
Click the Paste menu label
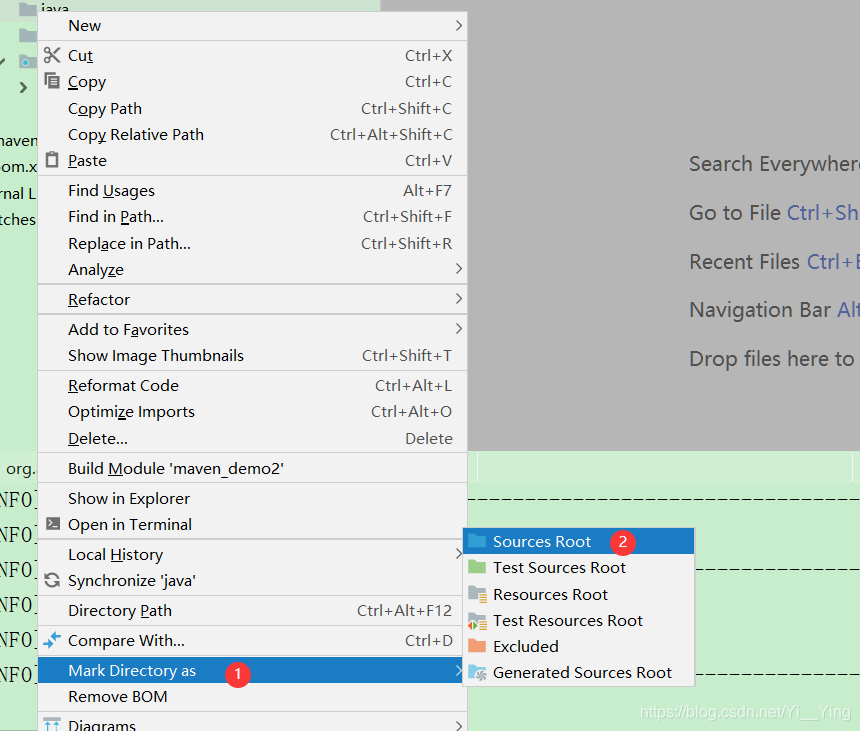coord(87,161)
